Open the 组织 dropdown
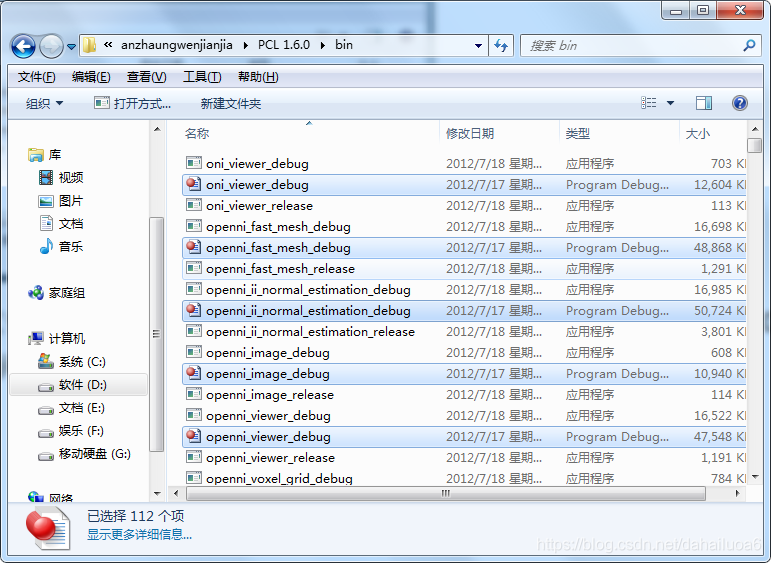Viewport: 771px width, 563px height. (x=44, y=103)
